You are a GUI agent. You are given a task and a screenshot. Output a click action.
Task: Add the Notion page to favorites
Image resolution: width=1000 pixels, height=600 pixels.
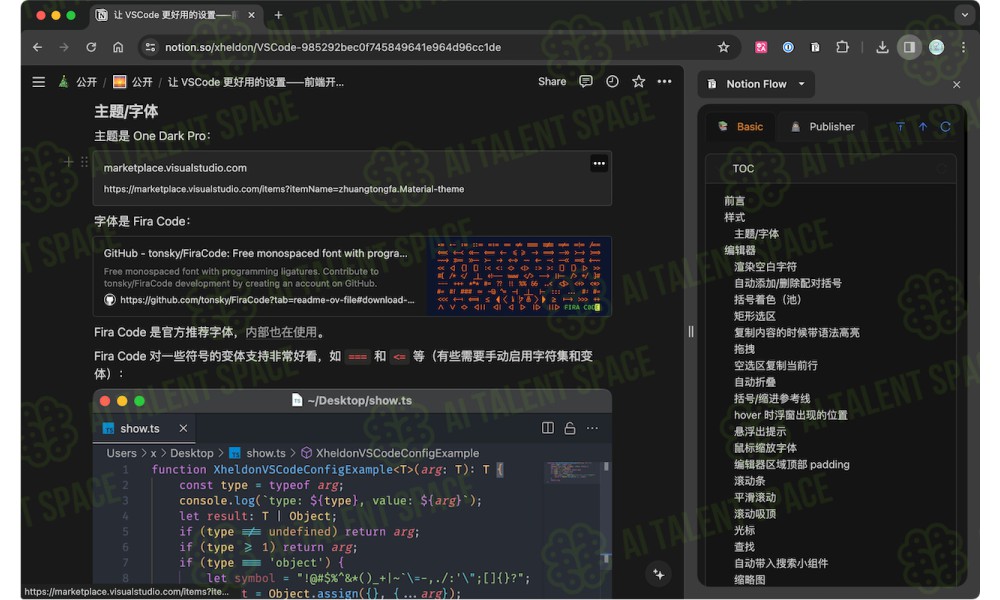pos(638,82)
